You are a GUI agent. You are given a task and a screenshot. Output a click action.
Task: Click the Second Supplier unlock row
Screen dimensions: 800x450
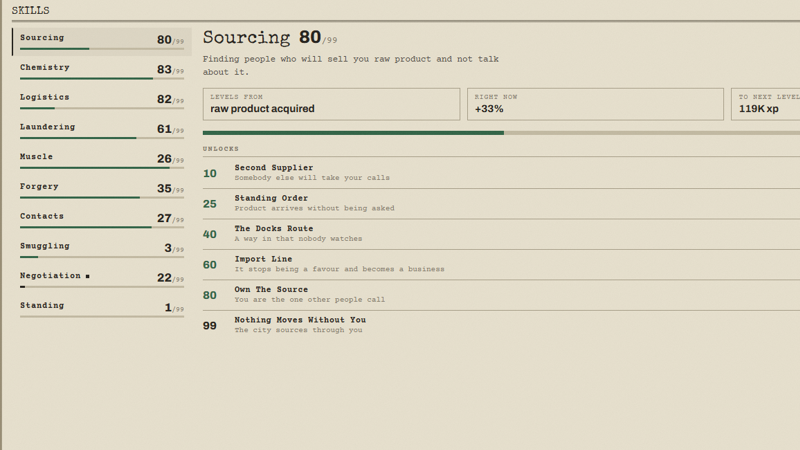[501, 172]
